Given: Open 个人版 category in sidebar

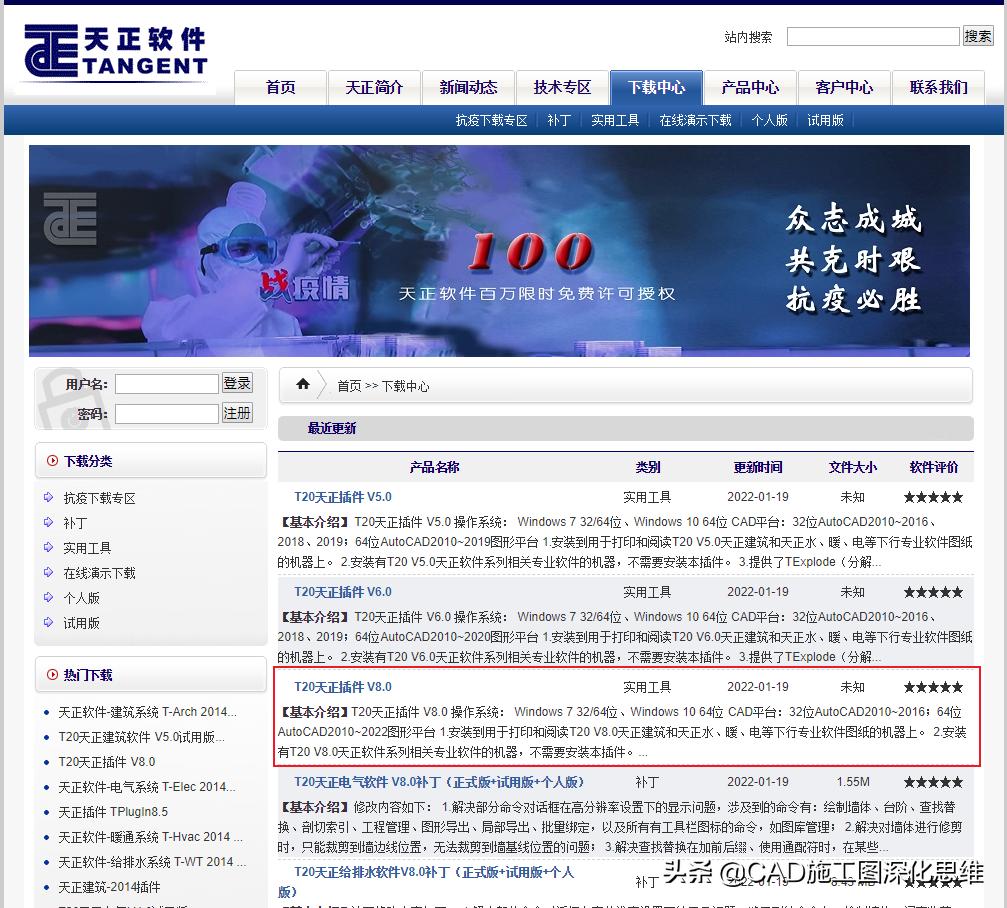Looking at the screenshot, I should (x=82, y=598).
